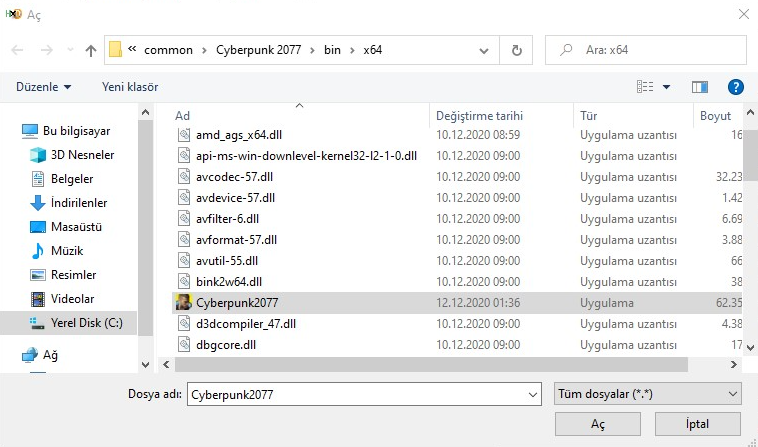The image size is (758, 447).
Task: Expand the address bar history dropdown
Action: pyautogui.click(x=483, y=50)
